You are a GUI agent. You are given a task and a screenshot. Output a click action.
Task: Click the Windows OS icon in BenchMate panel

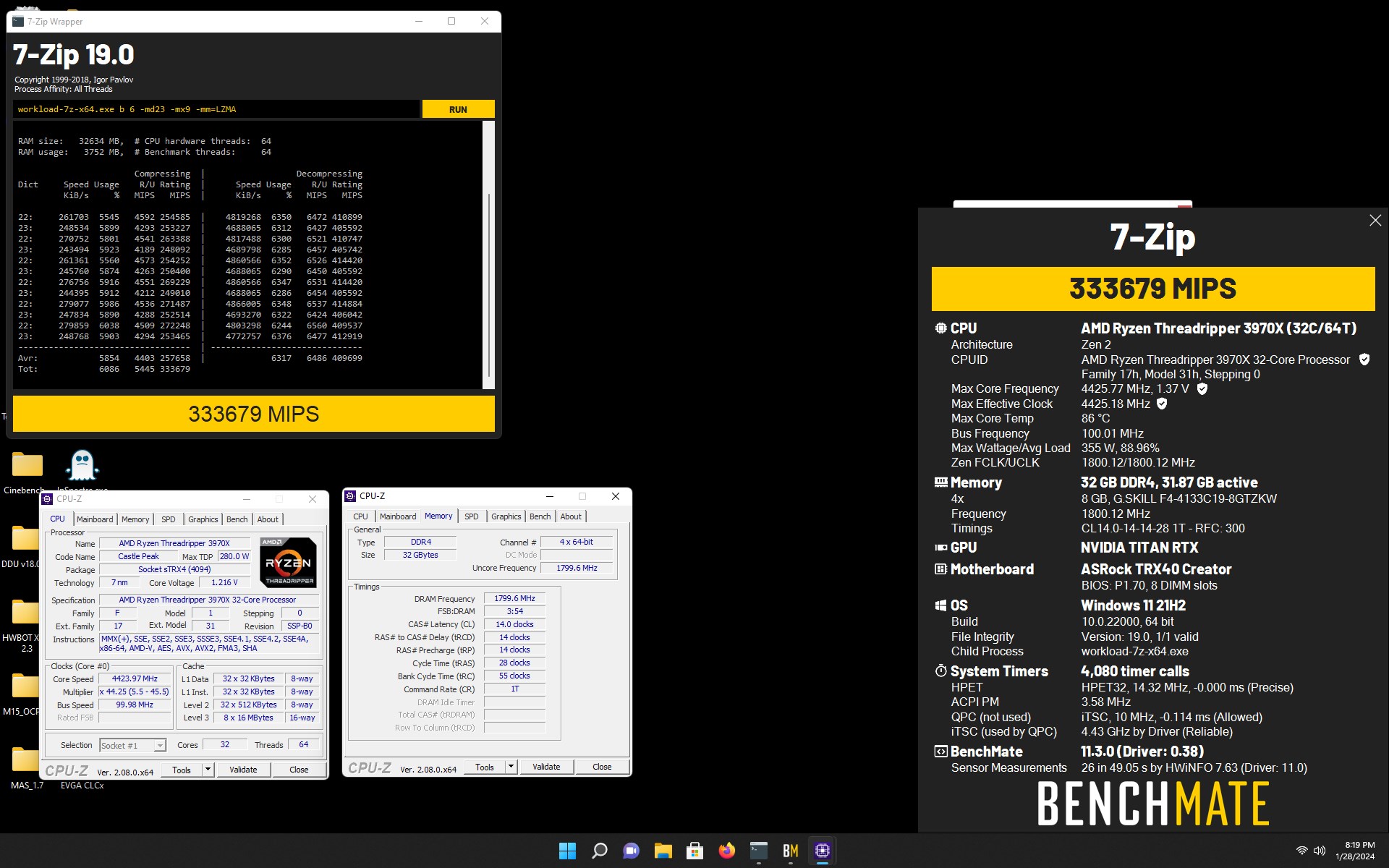click(940, 605)
